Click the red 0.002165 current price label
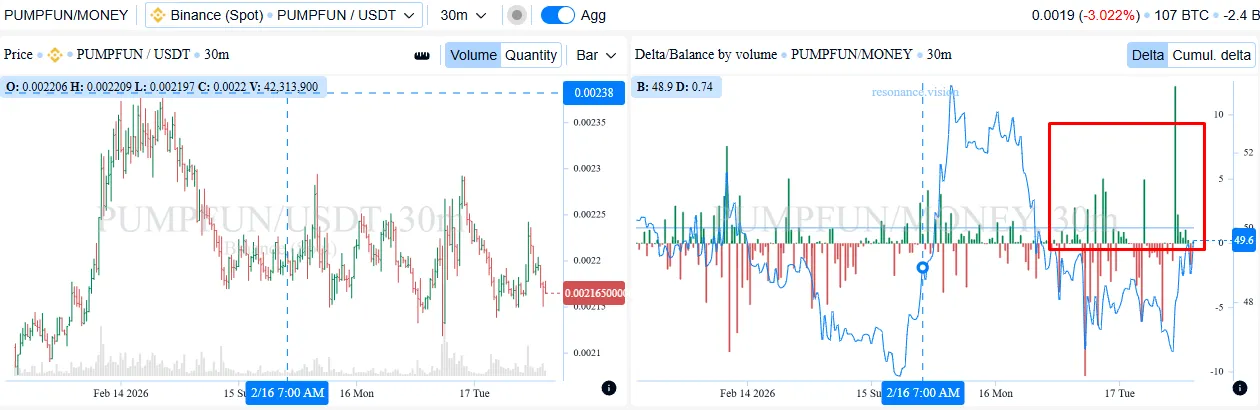1260x410 pixels. 594,293
